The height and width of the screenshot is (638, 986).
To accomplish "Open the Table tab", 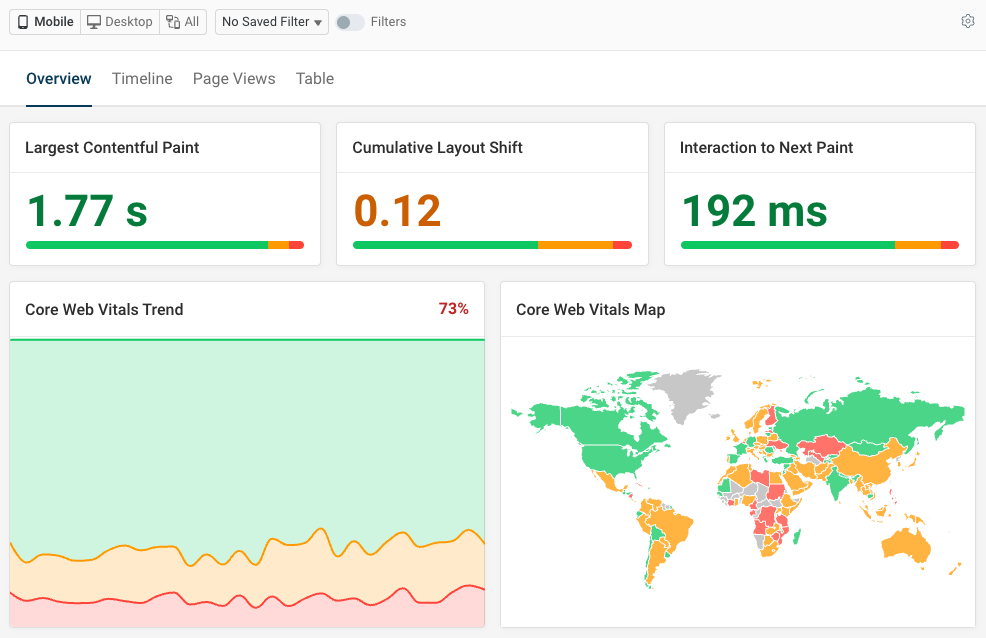I will pos(315,79).
